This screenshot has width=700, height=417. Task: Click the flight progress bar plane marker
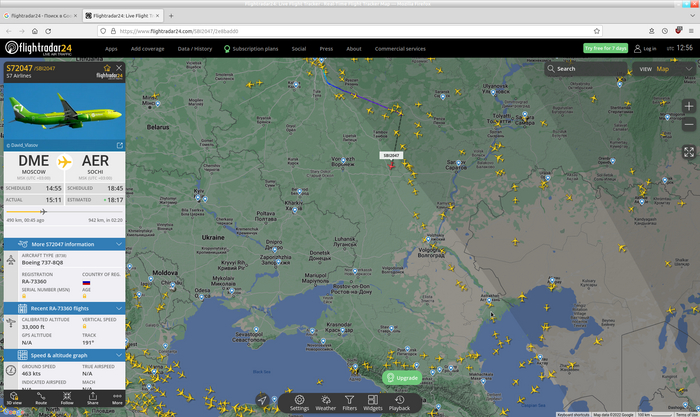point(43,212)
